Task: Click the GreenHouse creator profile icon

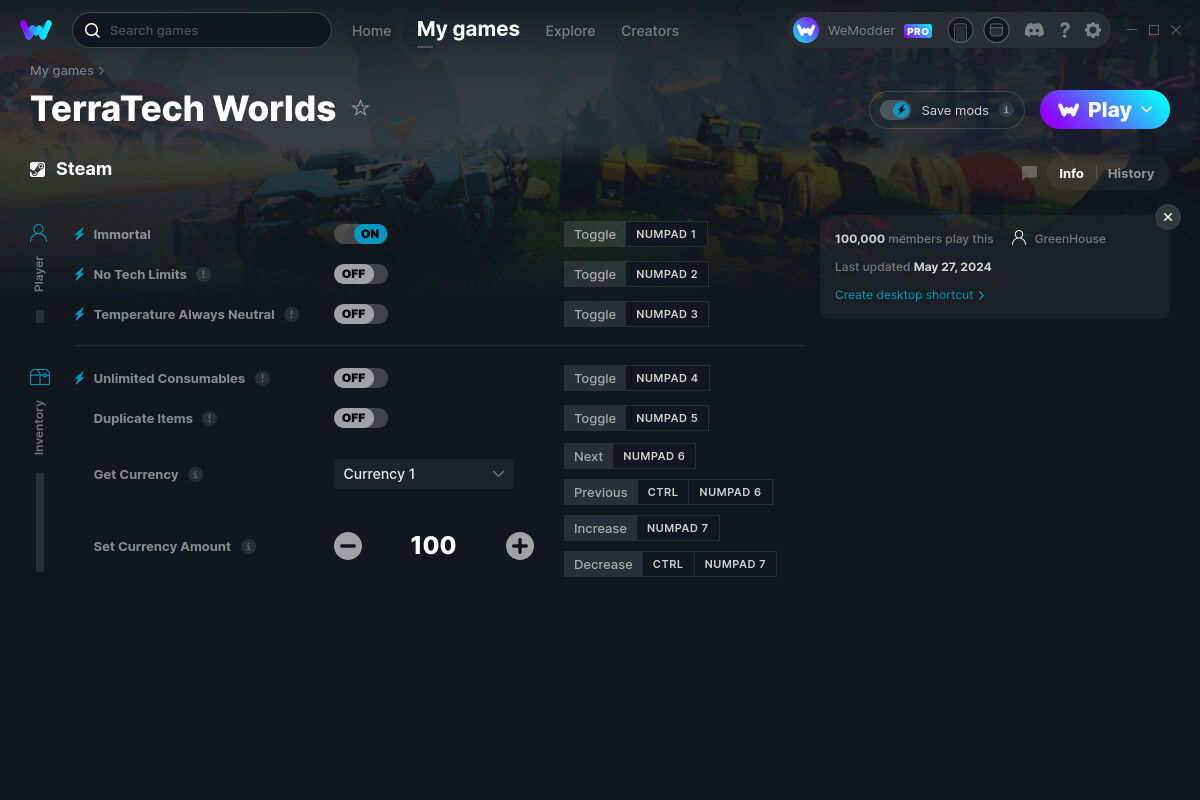Action: click(x=1019, y=238)
